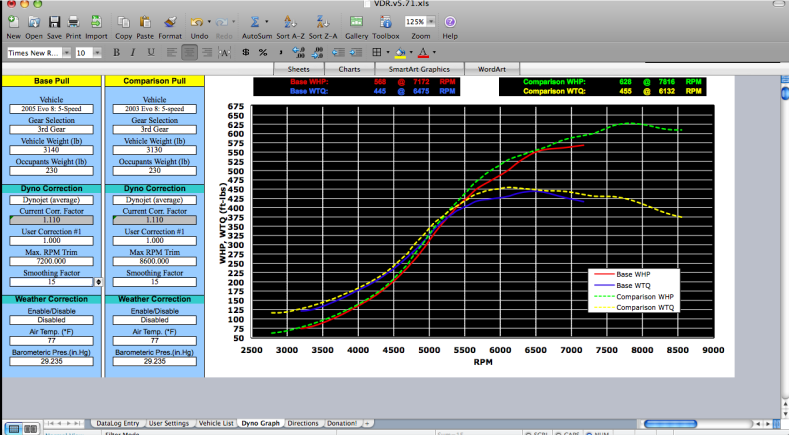
Task: Adjust Base Pull Smoothing Factor stepper
Action: tap(99, 282)
